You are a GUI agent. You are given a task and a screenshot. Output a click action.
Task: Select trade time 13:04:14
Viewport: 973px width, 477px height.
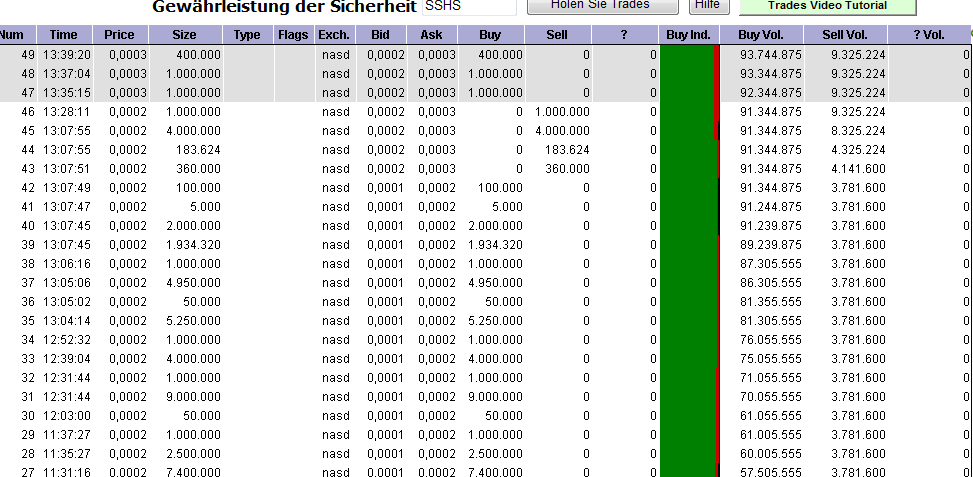pos(67,321)
